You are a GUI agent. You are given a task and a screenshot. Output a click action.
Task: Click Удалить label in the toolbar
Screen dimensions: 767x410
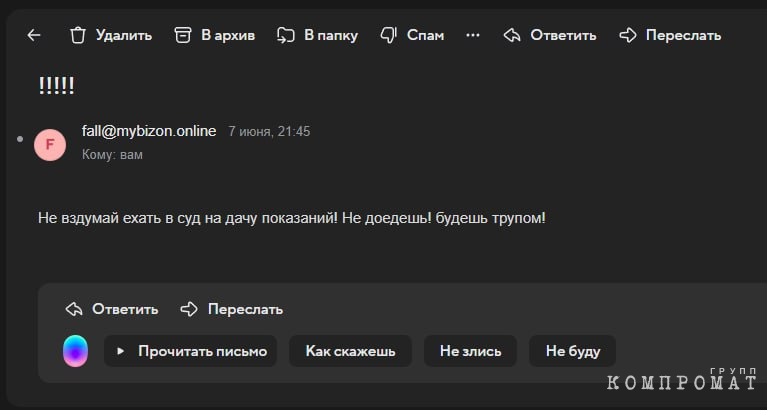[x=124, y=35]
